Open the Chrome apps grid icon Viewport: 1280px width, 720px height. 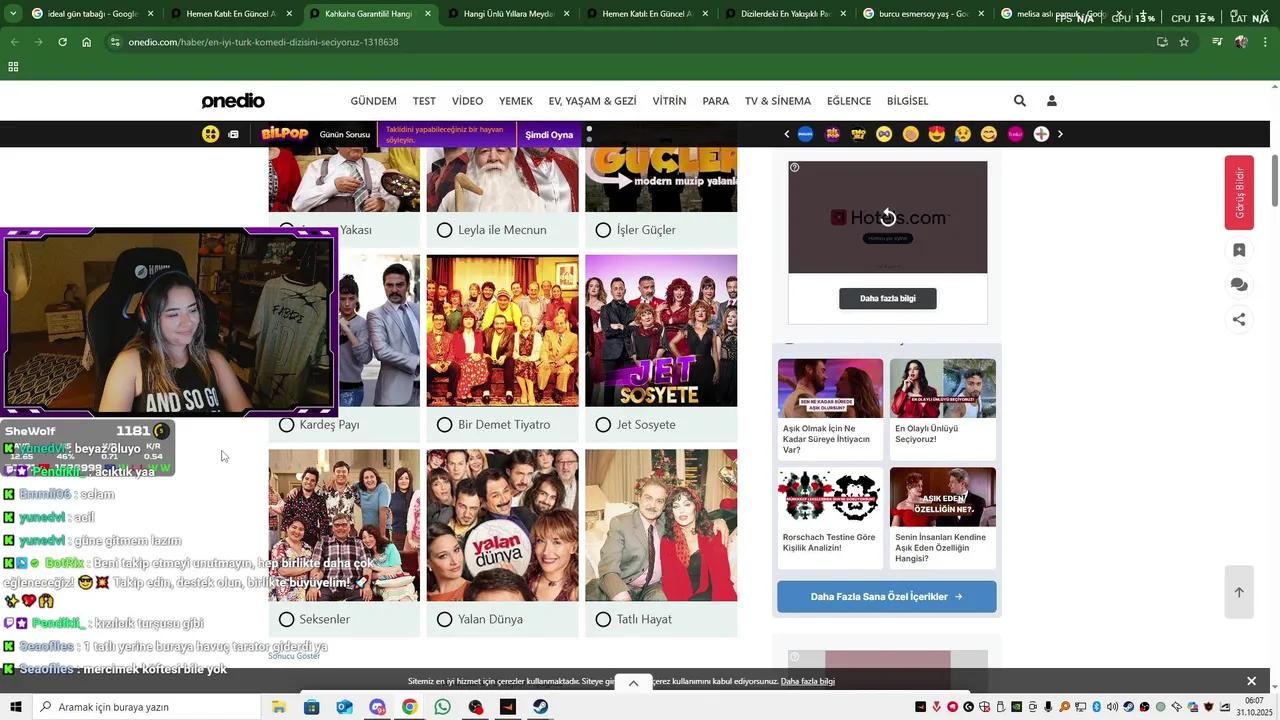(13, 67)
